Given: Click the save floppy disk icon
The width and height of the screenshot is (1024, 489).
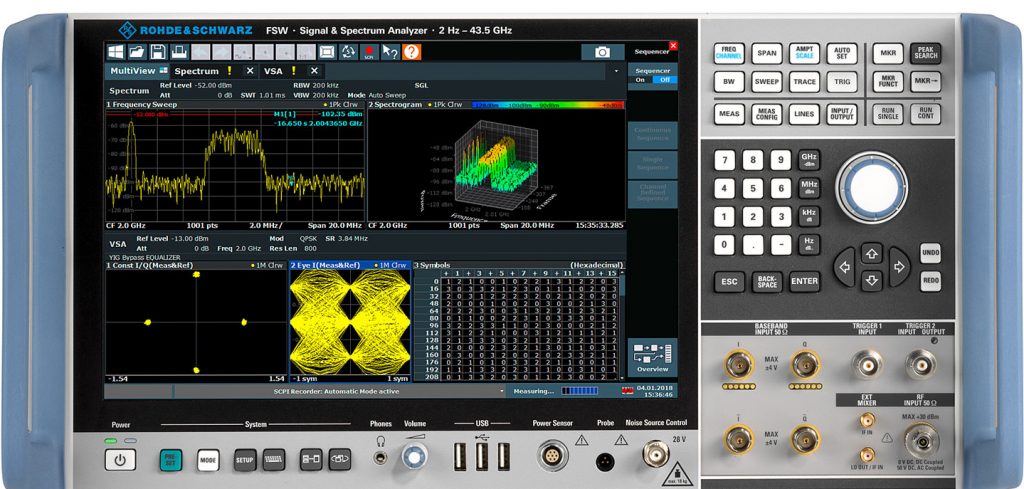Looking at the screenshot, I should coord(158,52).
